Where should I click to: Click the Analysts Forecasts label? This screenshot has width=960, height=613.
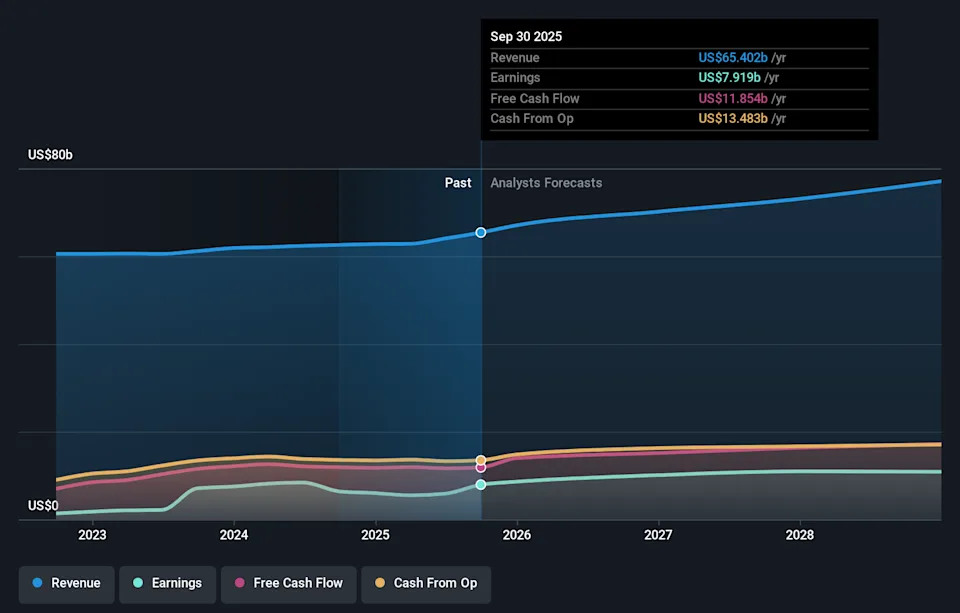[546, 183]
